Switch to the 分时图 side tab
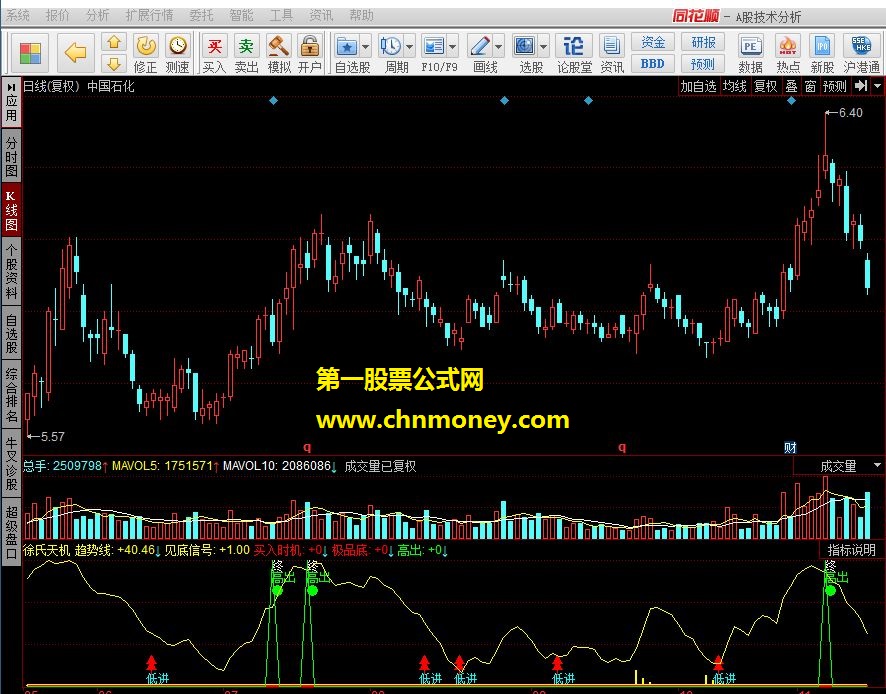Image resolution: width=886 pixels, height=694 pixels. click(11, 157)
